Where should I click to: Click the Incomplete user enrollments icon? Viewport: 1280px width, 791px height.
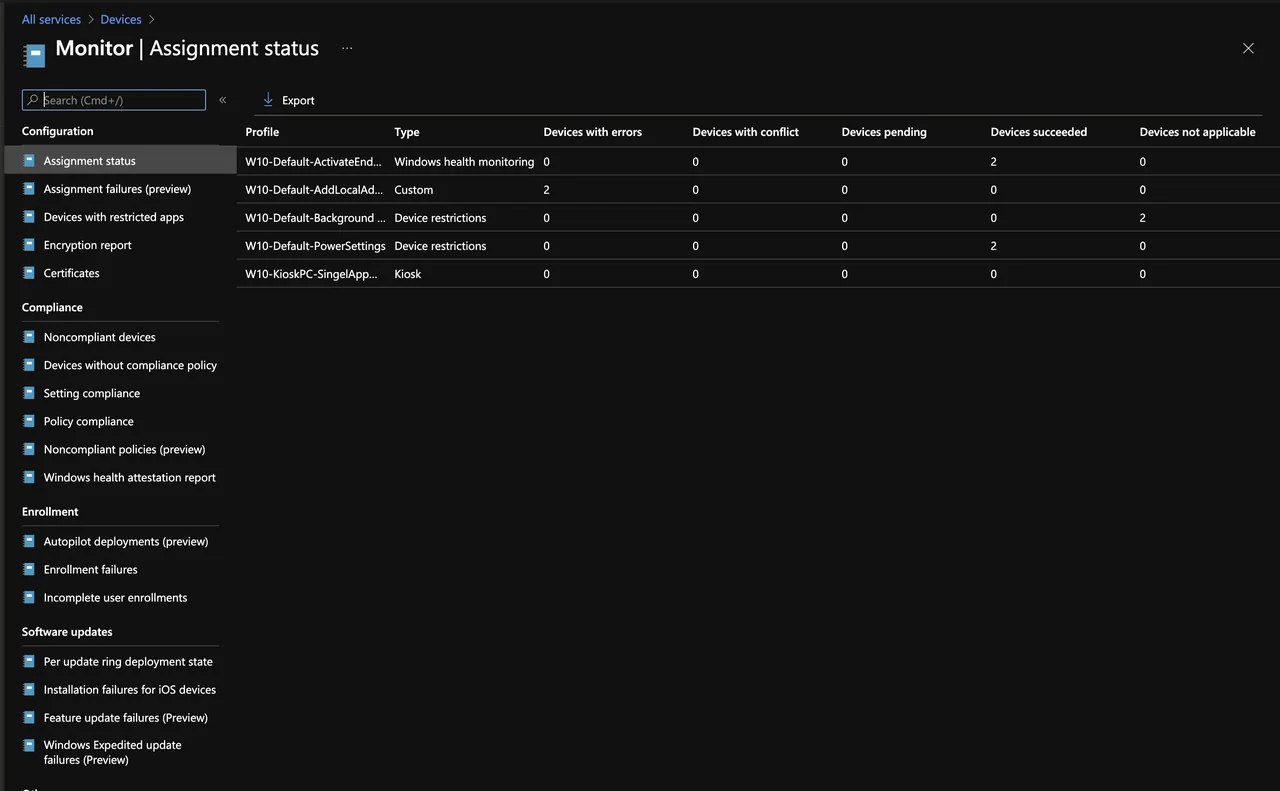[x=29, y=597]
